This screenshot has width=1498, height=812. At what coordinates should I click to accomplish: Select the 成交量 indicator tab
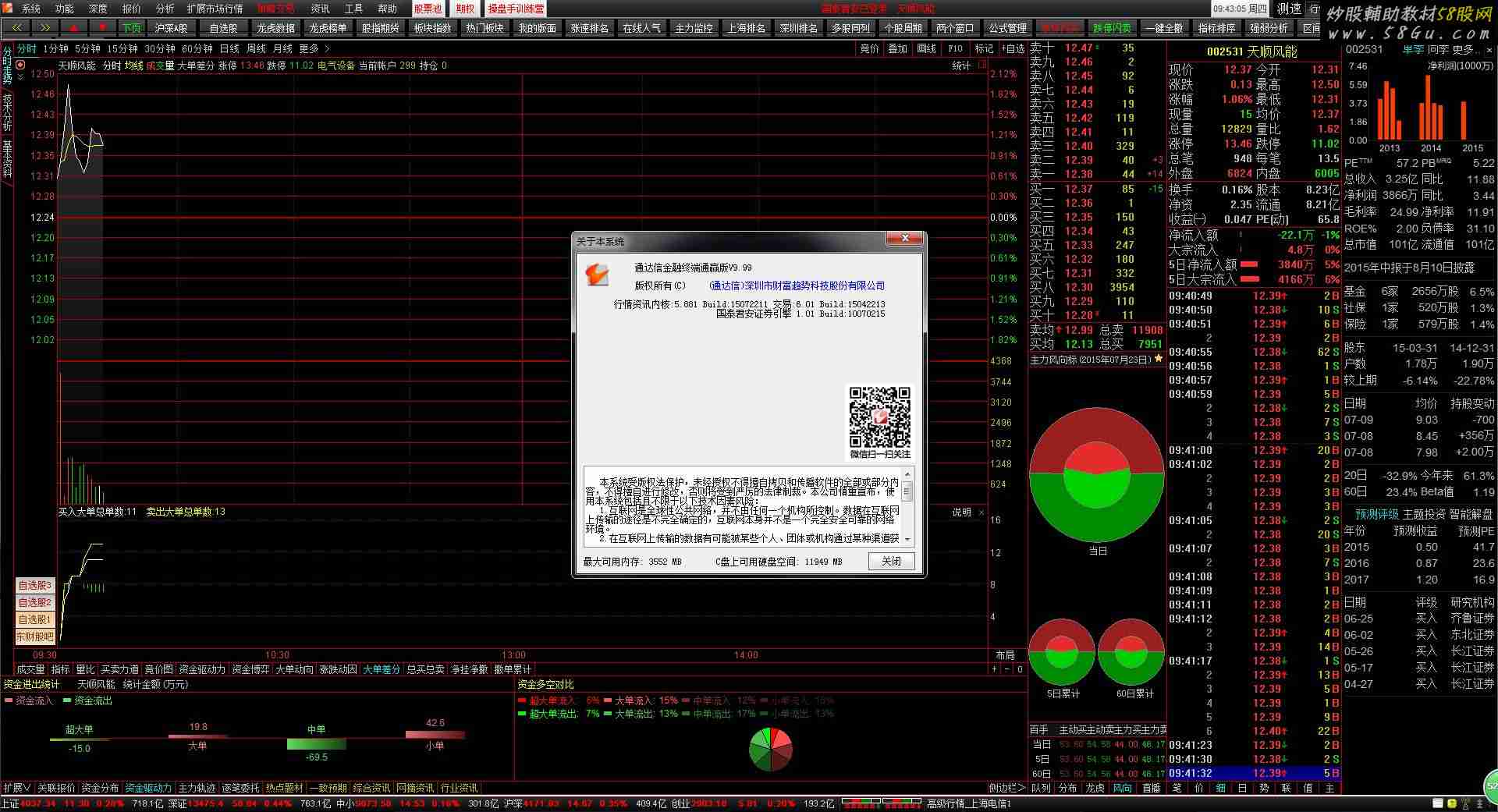point(31,669)
